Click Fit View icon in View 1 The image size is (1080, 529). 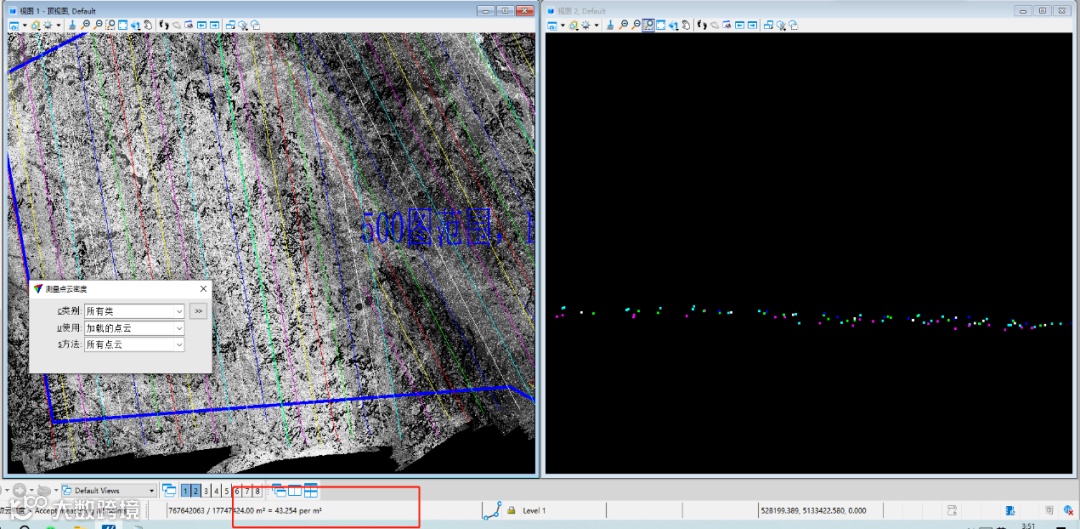pyautogui.click(x=122, y=25)
